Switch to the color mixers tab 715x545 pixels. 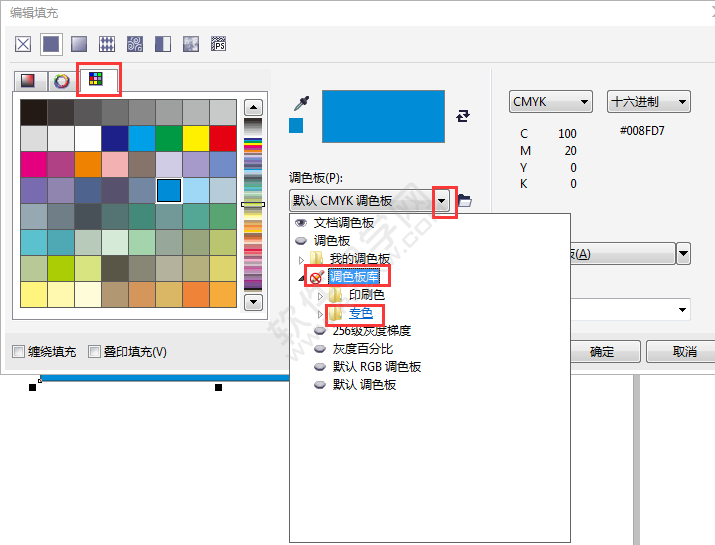tap(62, 81)
